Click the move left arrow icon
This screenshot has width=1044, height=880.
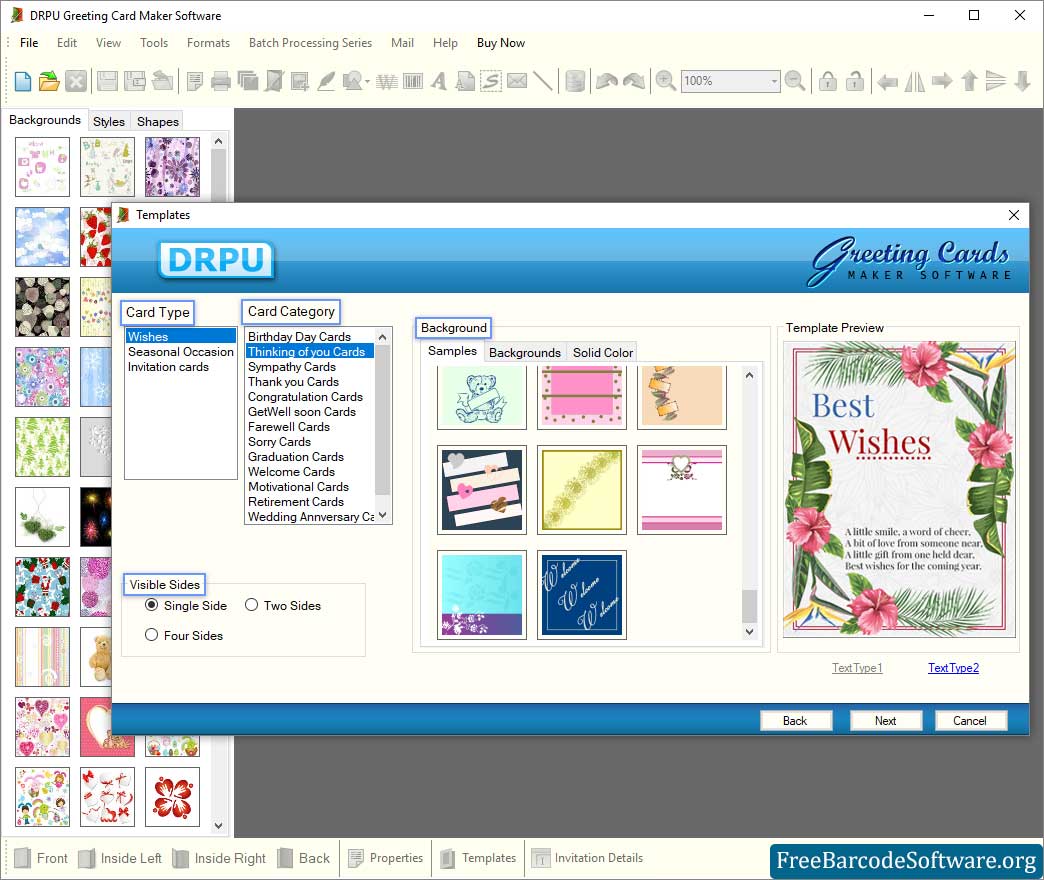pos(887,82)
